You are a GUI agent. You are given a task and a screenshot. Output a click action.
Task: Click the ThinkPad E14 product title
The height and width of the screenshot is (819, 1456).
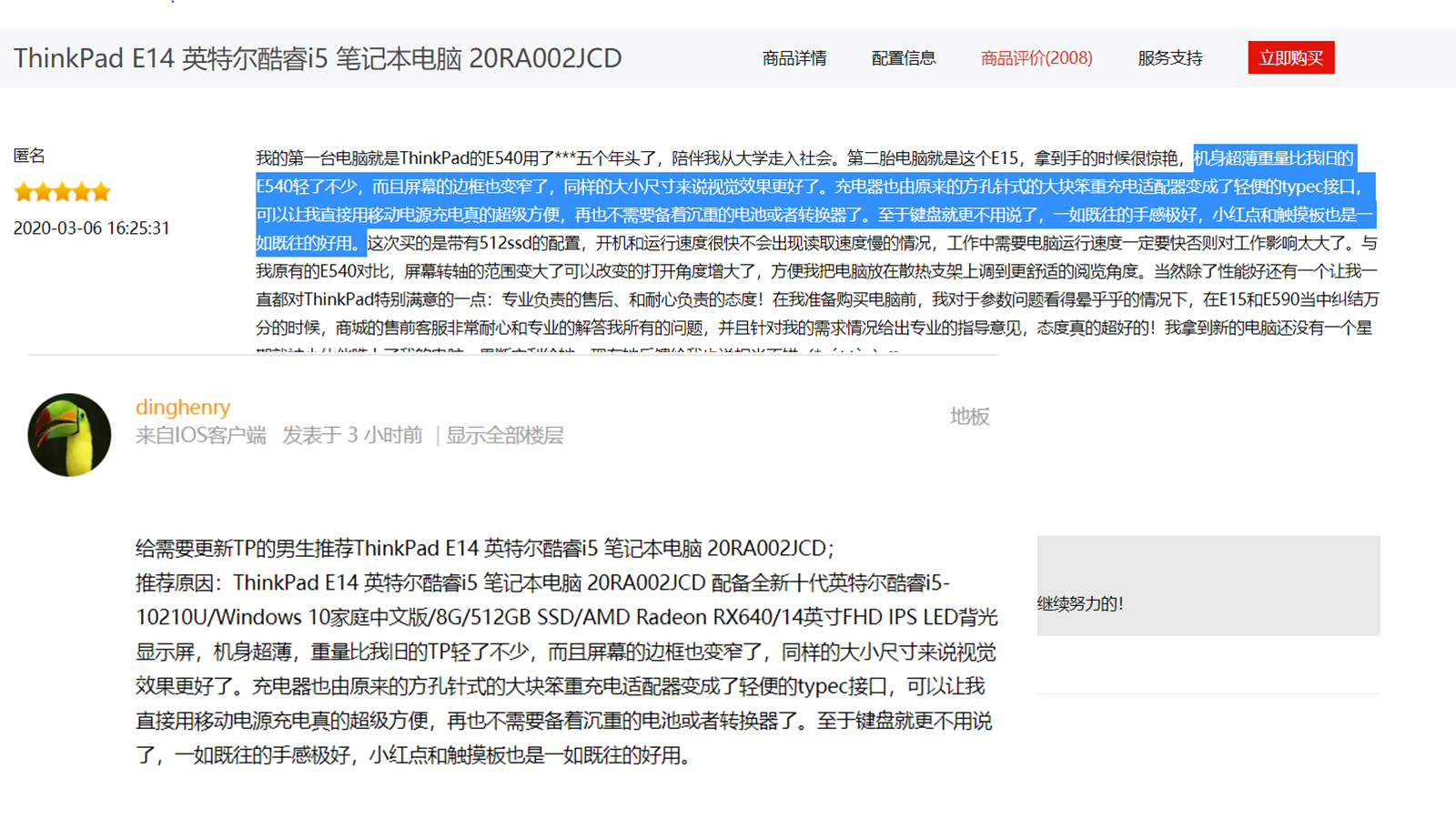click(x=318, y=58)
